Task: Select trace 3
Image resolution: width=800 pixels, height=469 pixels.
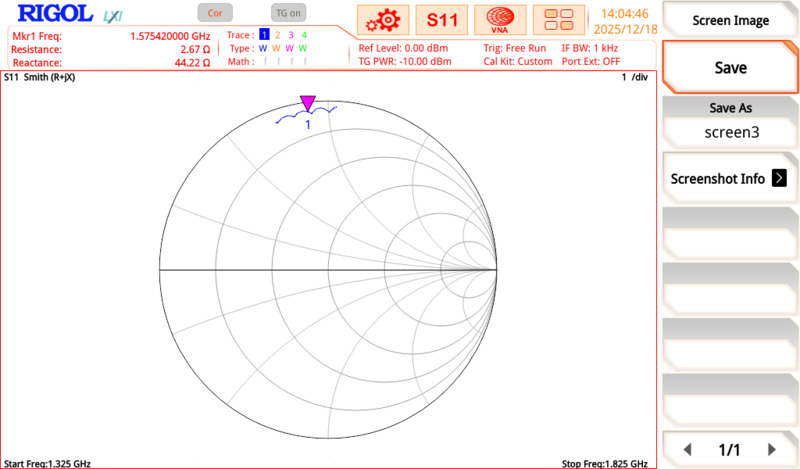Action: pos(291,35)
